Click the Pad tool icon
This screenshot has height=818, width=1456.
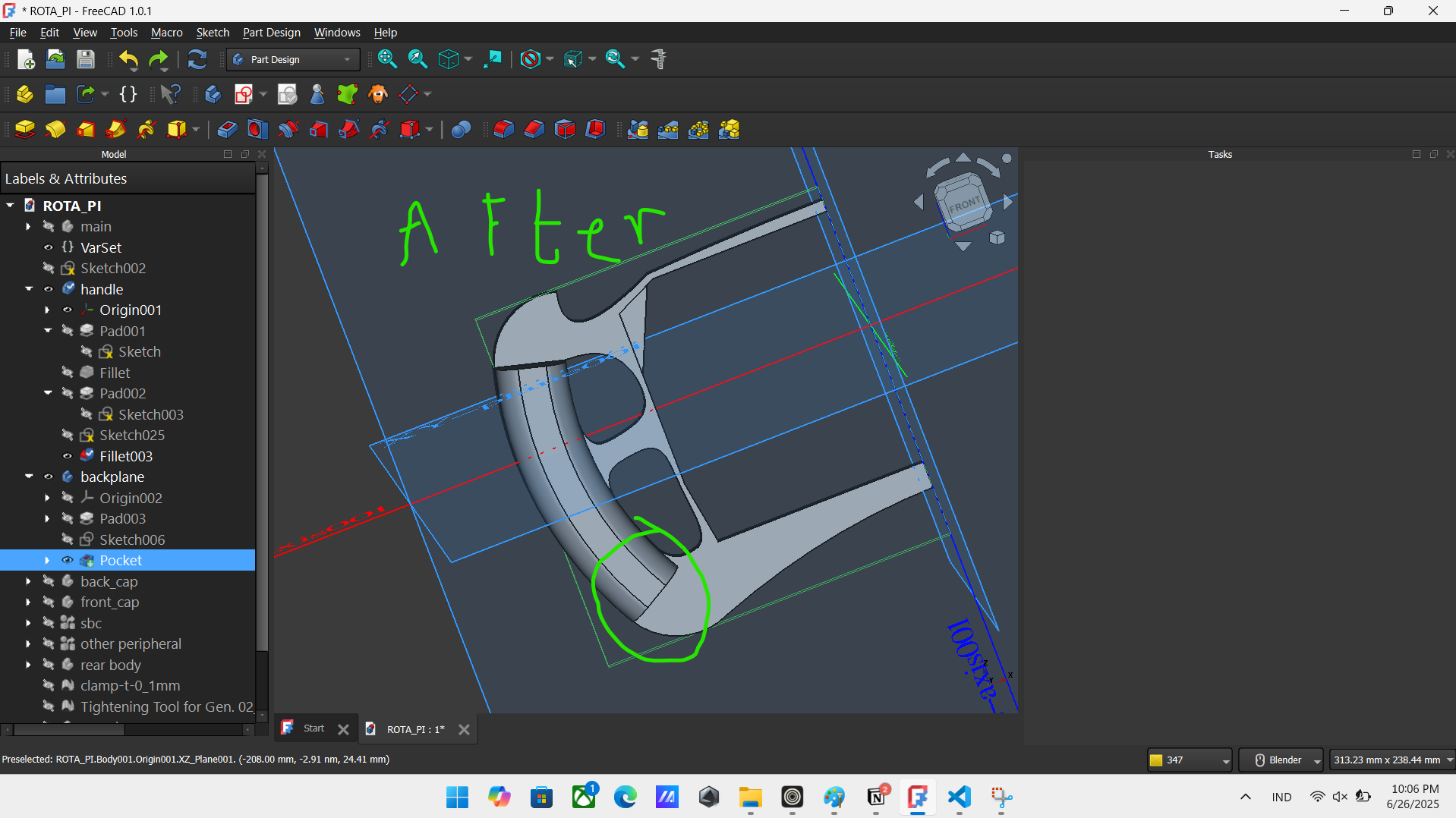pos(25,130)
